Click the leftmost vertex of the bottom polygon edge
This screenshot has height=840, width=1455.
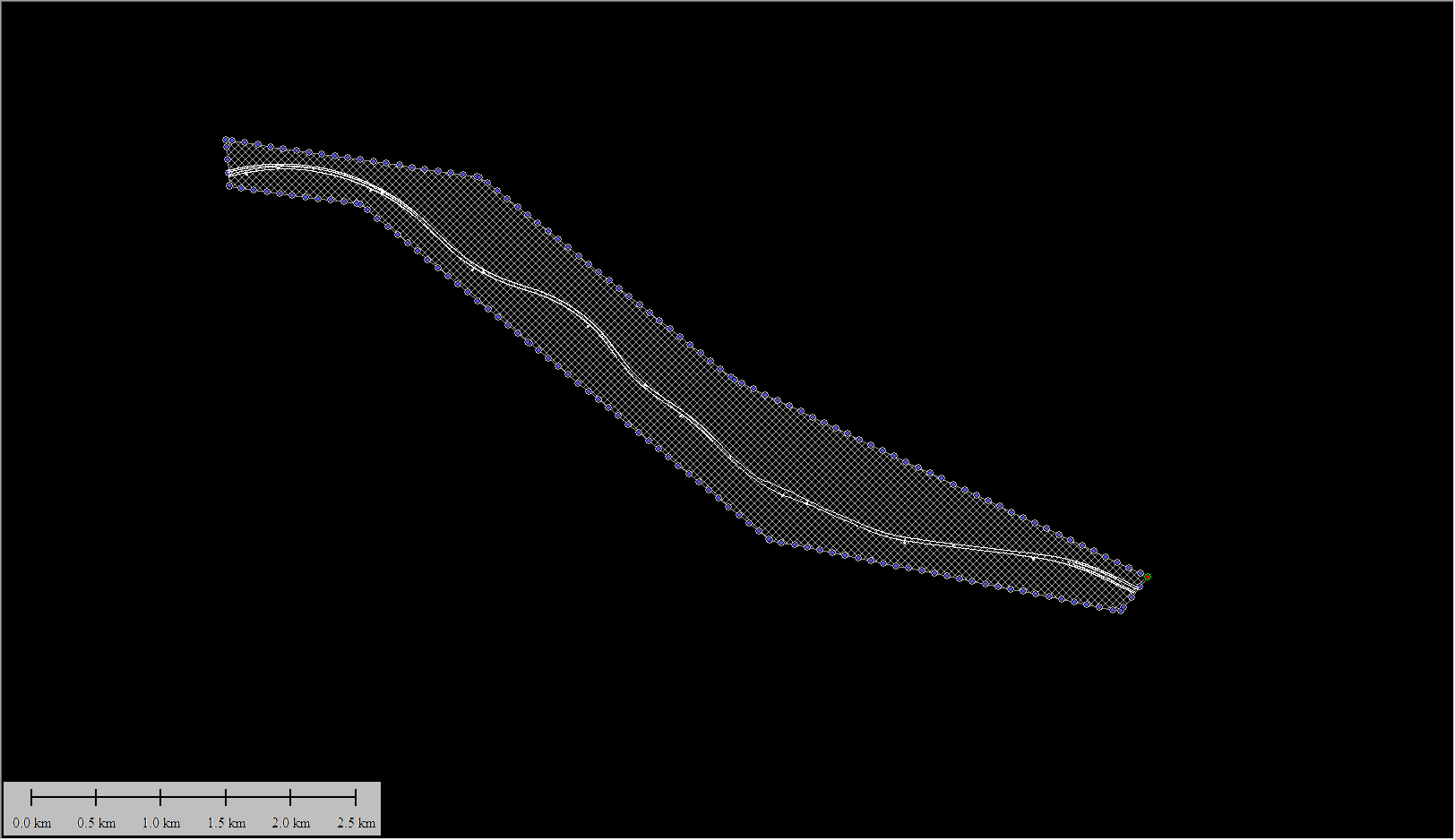[x=229, y=185]
